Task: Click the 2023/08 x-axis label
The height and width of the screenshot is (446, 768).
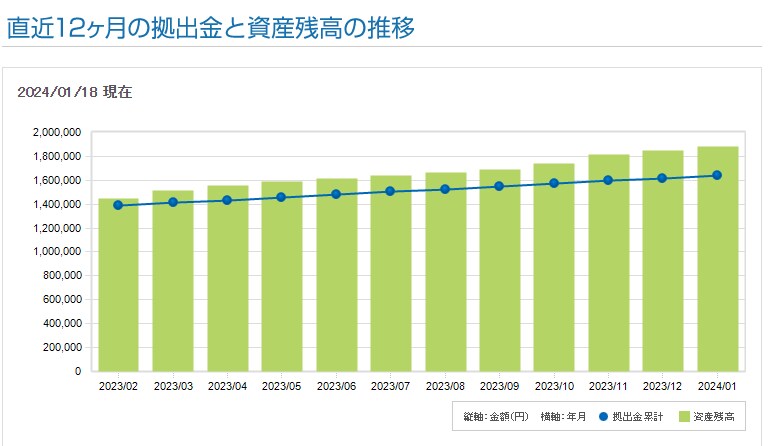Action: point(445,386)
